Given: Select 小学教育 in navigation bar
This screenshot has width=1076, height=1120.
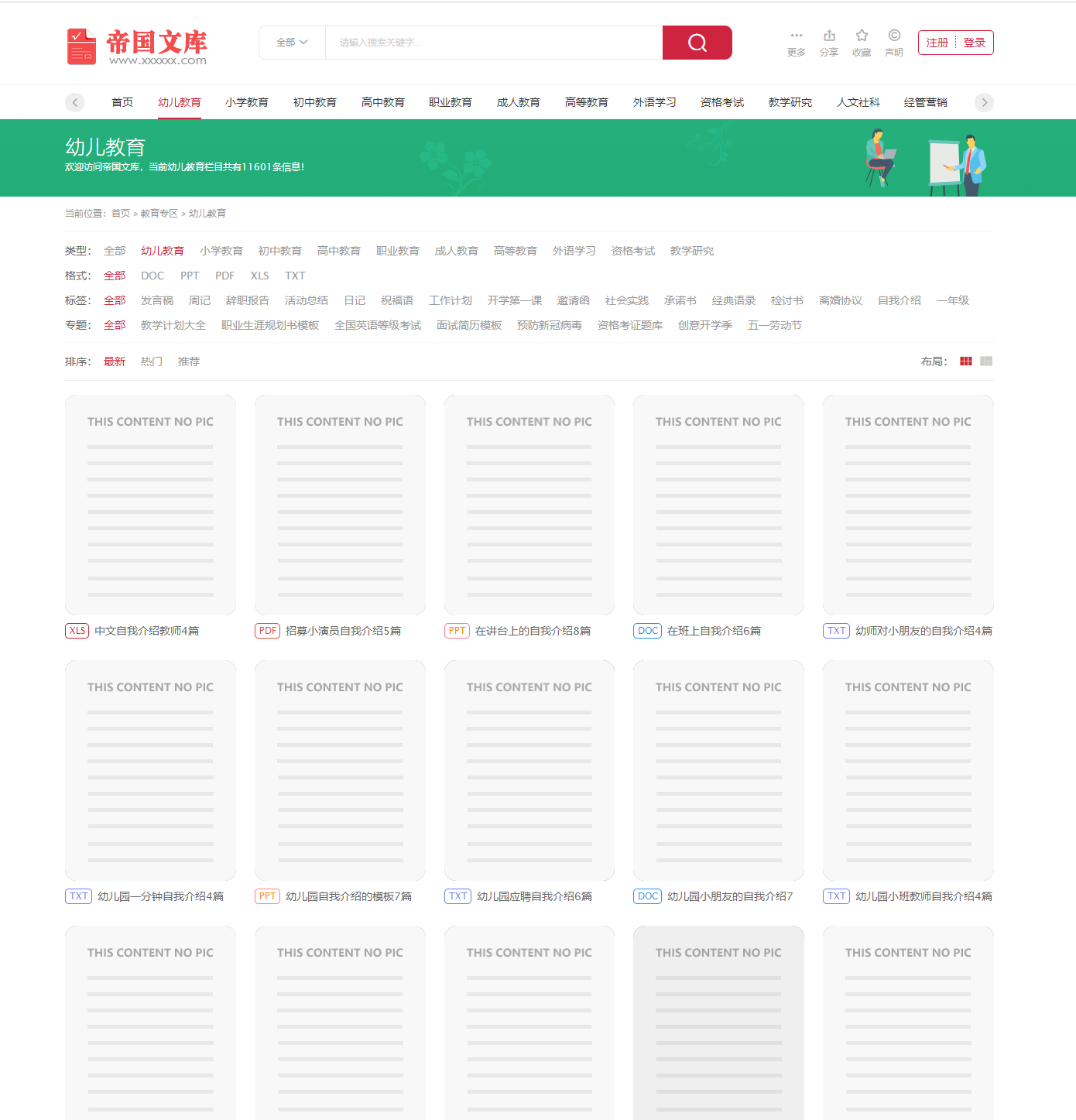Looking at the screenshot, I should click(x=247, y=102).
